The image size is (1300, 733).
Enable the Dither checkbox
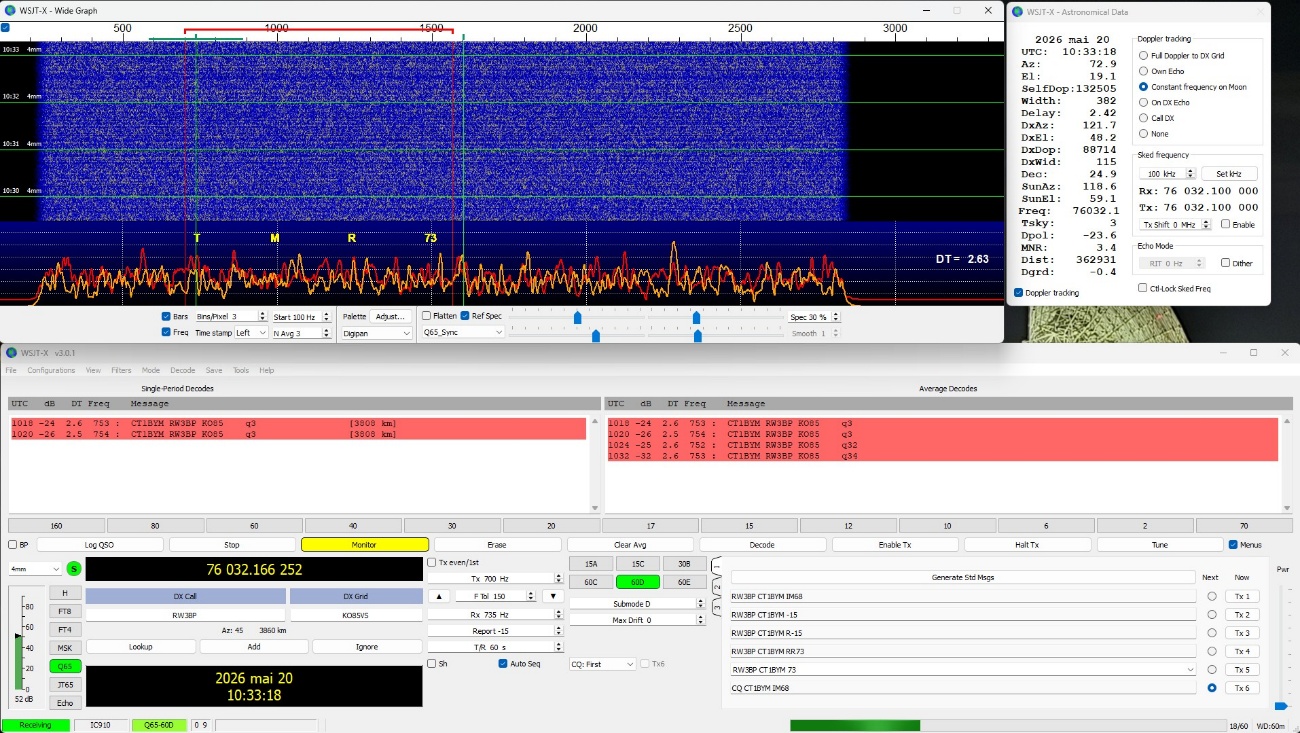coord(1226,263)
